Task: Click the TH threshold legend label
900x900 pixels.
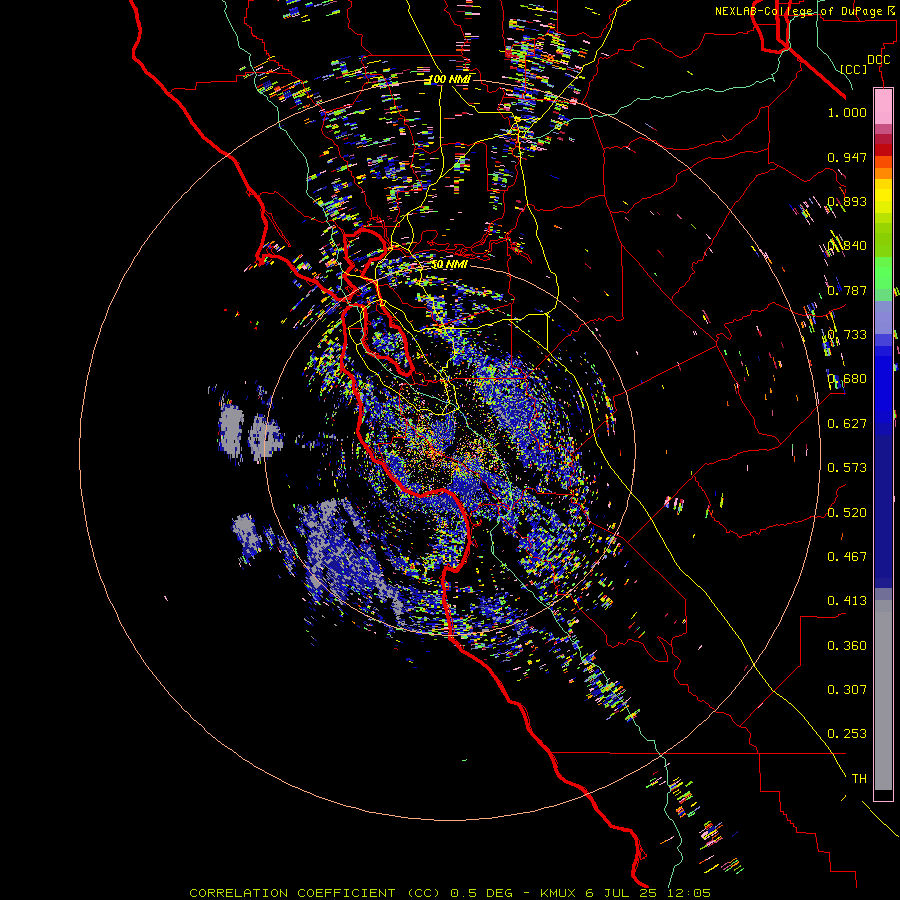Action: click(x=859, y=778)
